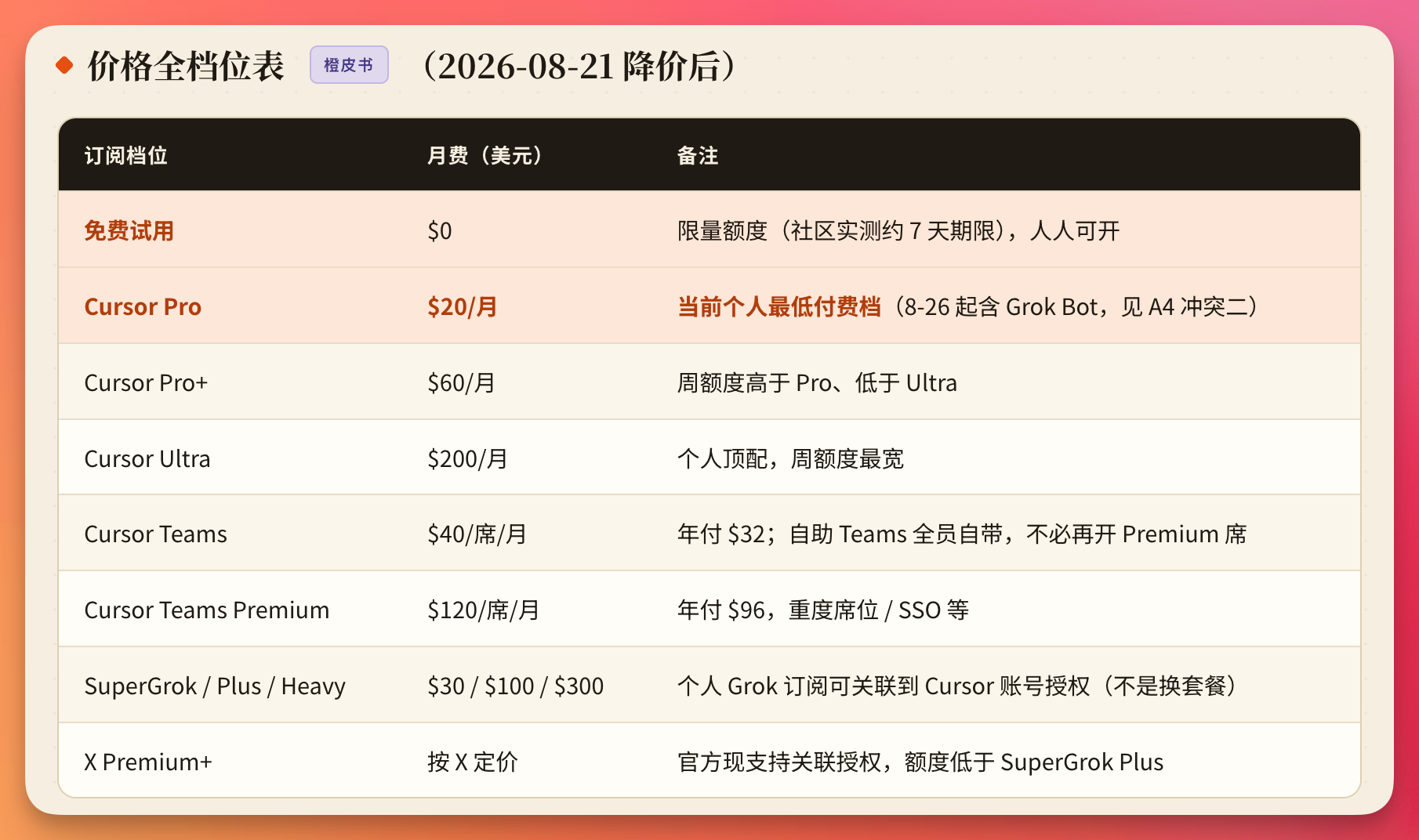Click the $20/月 price cell
The image size is (1419, 840).
click(463, 307)
